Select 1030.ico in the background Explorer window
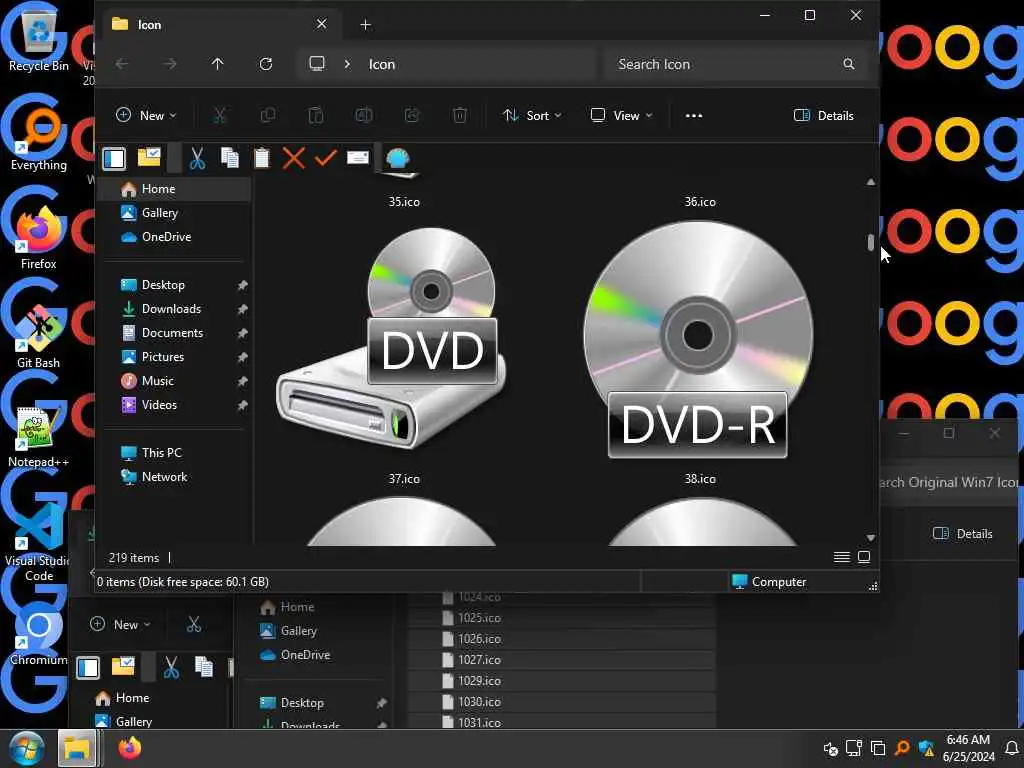The image size is (1024, 768). pos(562,701)
